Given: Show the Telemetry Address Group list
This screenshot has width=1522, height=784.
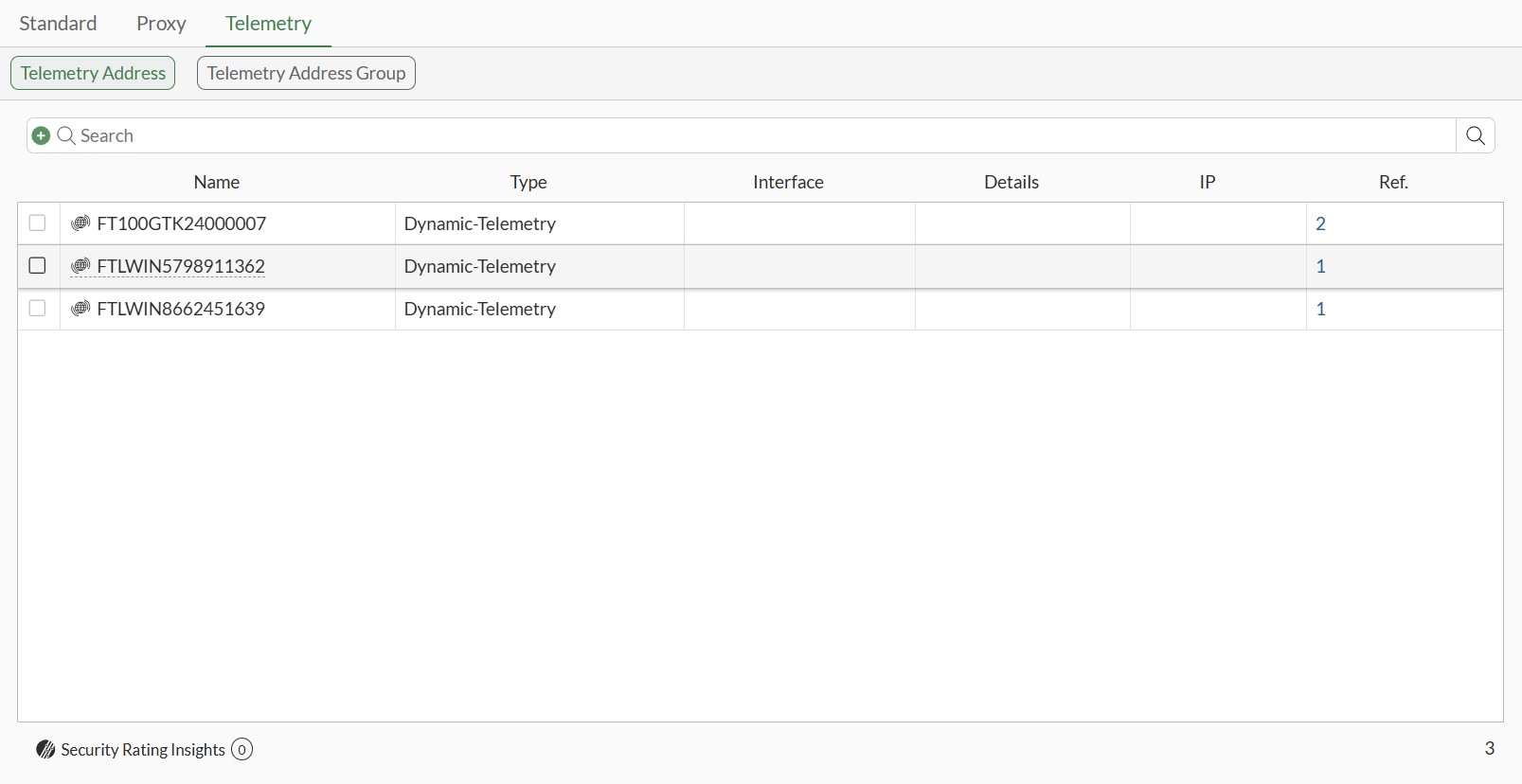Looking at the screenshot, I should tap(306, 74).
